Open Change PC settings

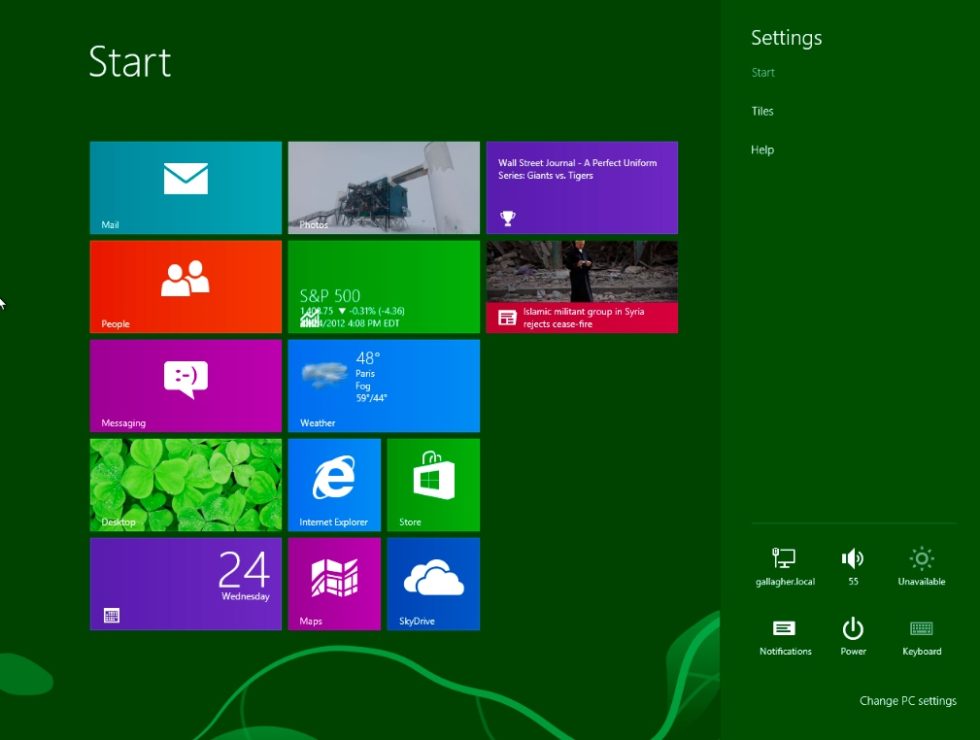[908, 700]
